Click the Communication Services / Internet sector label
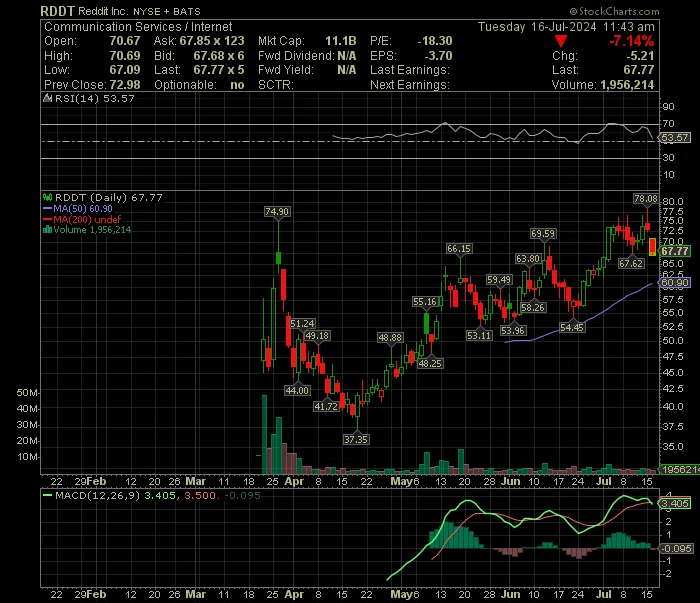This screenshot has width=700, height=603. (x=138, y=27)
